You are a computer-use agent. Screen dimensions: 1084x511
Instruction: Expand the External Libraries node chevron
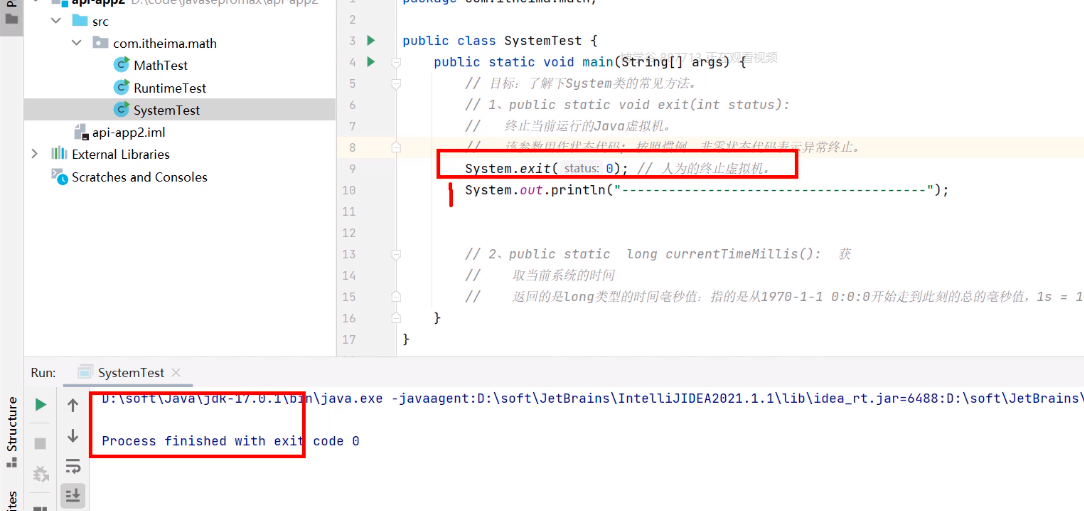(x=35, y=154)
